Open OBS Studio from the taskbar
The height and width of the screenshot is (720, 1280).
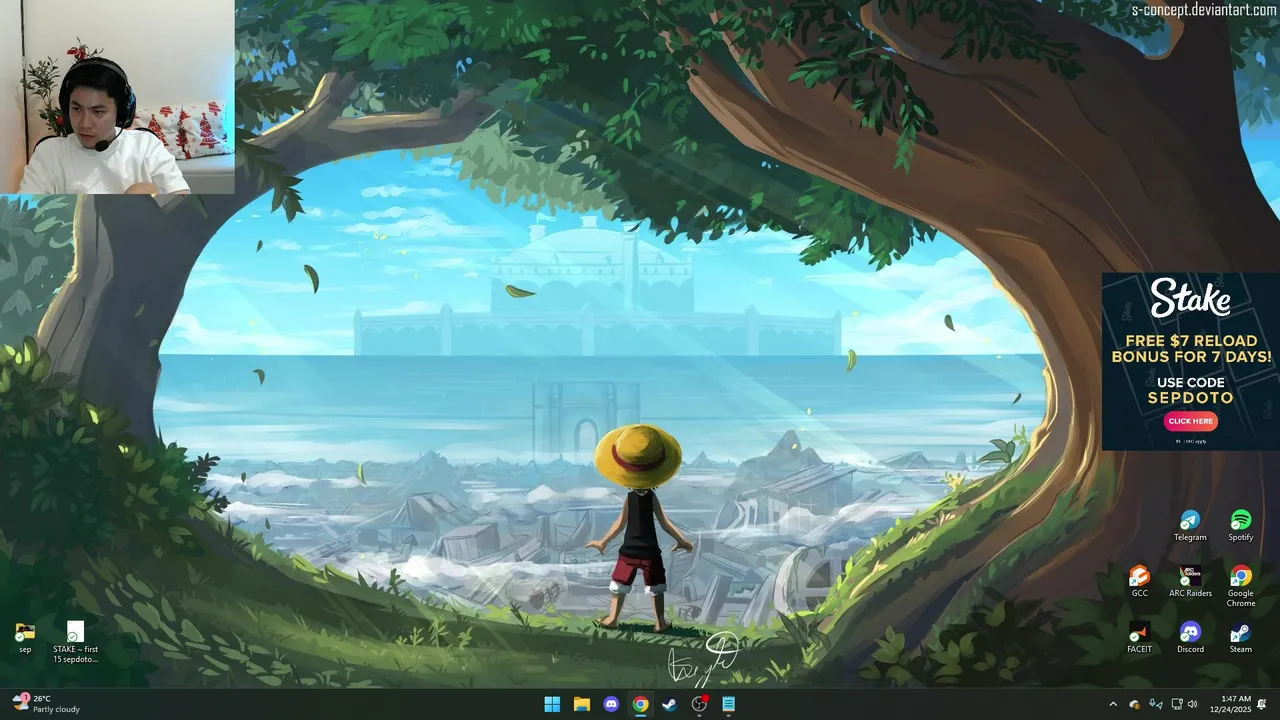coord(699,704)
